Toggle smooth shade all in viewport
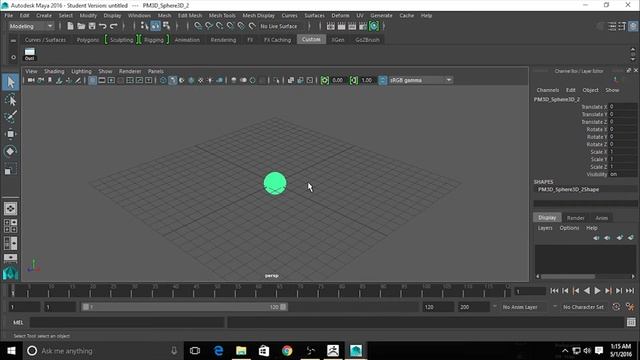This screenshot has width=640, height=360. [172, 80]
